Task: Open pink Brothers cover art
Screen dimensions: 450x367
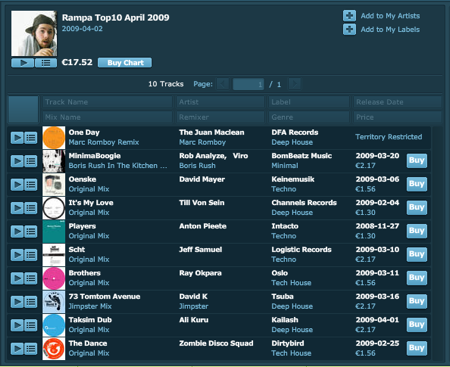Action: [54, 278]
